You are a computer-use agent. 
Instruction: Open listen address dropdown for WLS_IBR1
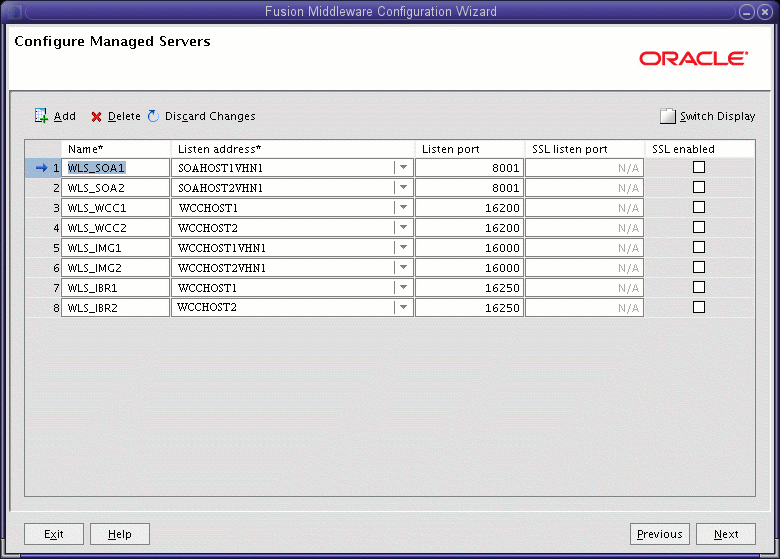tap(403, 287)
